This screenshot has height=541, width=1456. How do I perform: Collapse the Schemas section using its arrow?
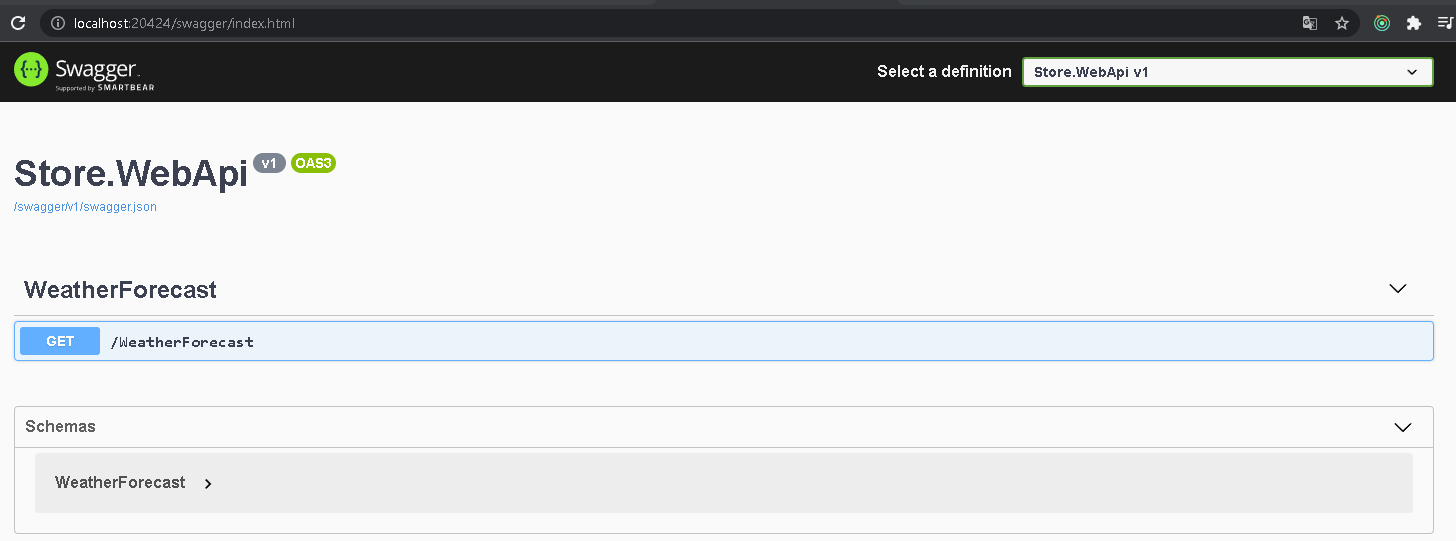coord(1403,427)
